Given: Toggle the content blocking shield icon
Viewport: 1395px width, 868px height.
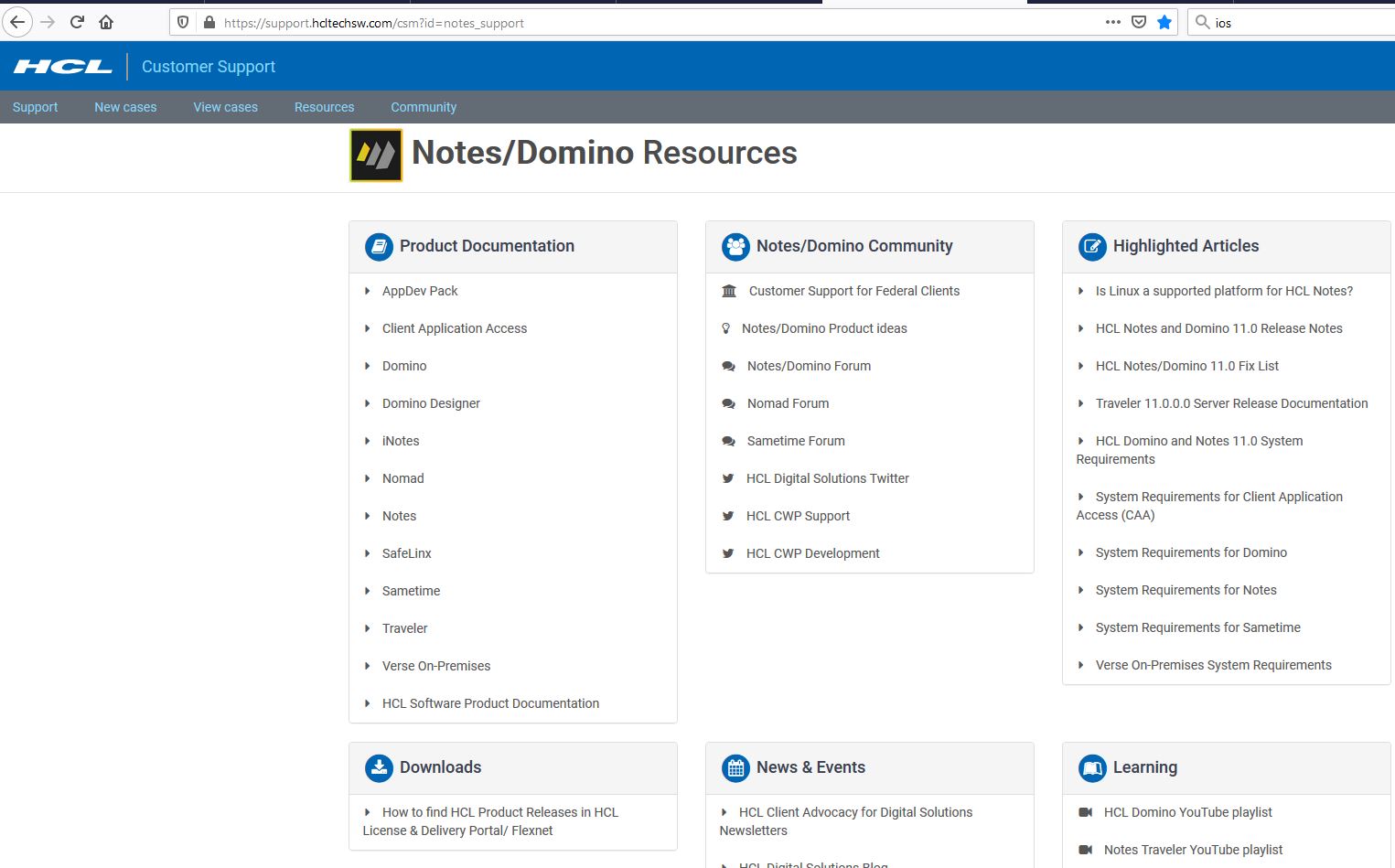Looking at the screenshot, I should point(183,22).
